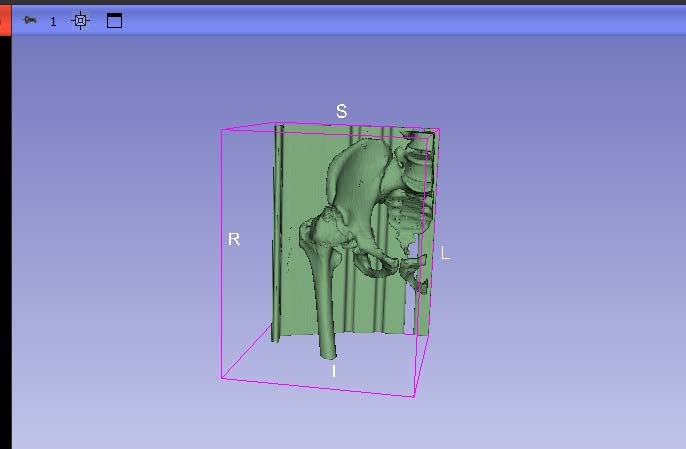Click the 'L' left orientation label
This screenshot has width=686, height=449.
pos(445,253)
